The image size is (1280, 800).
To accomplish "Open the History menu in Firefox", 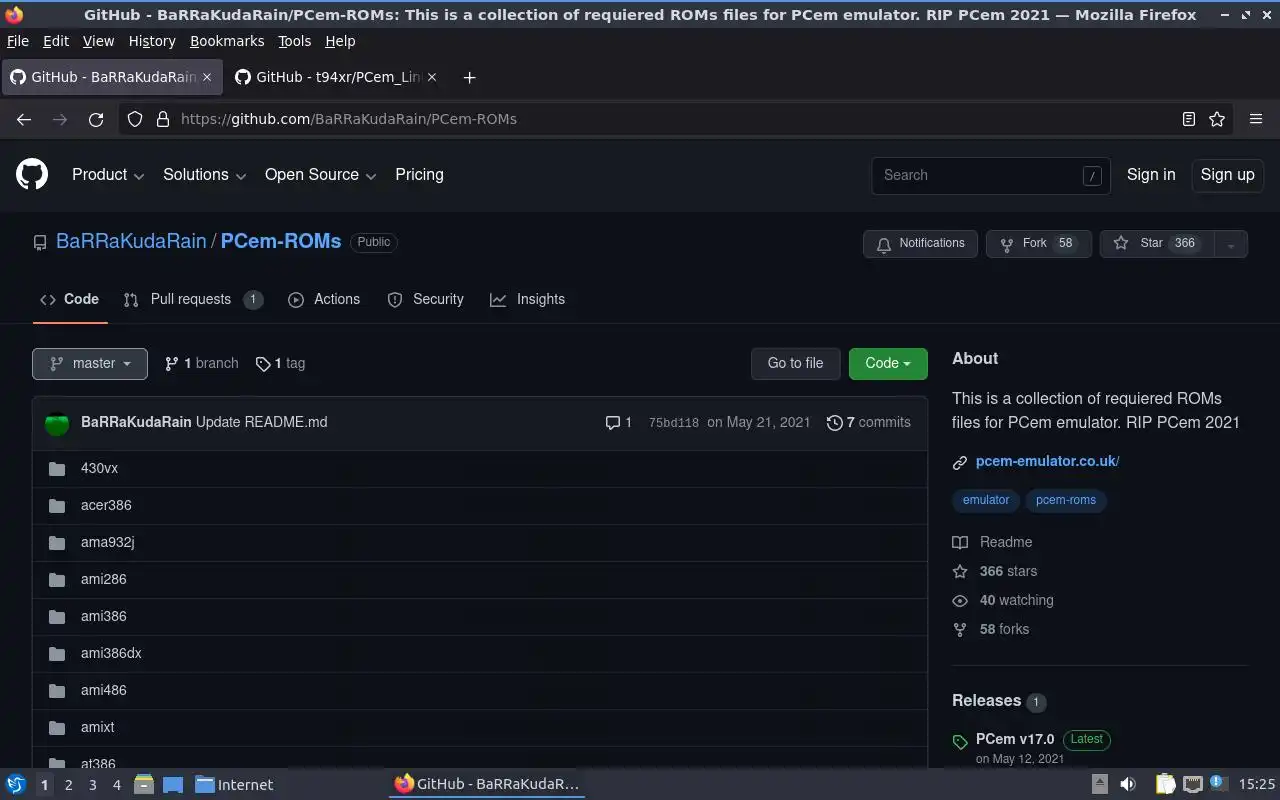I will (152, 41).
